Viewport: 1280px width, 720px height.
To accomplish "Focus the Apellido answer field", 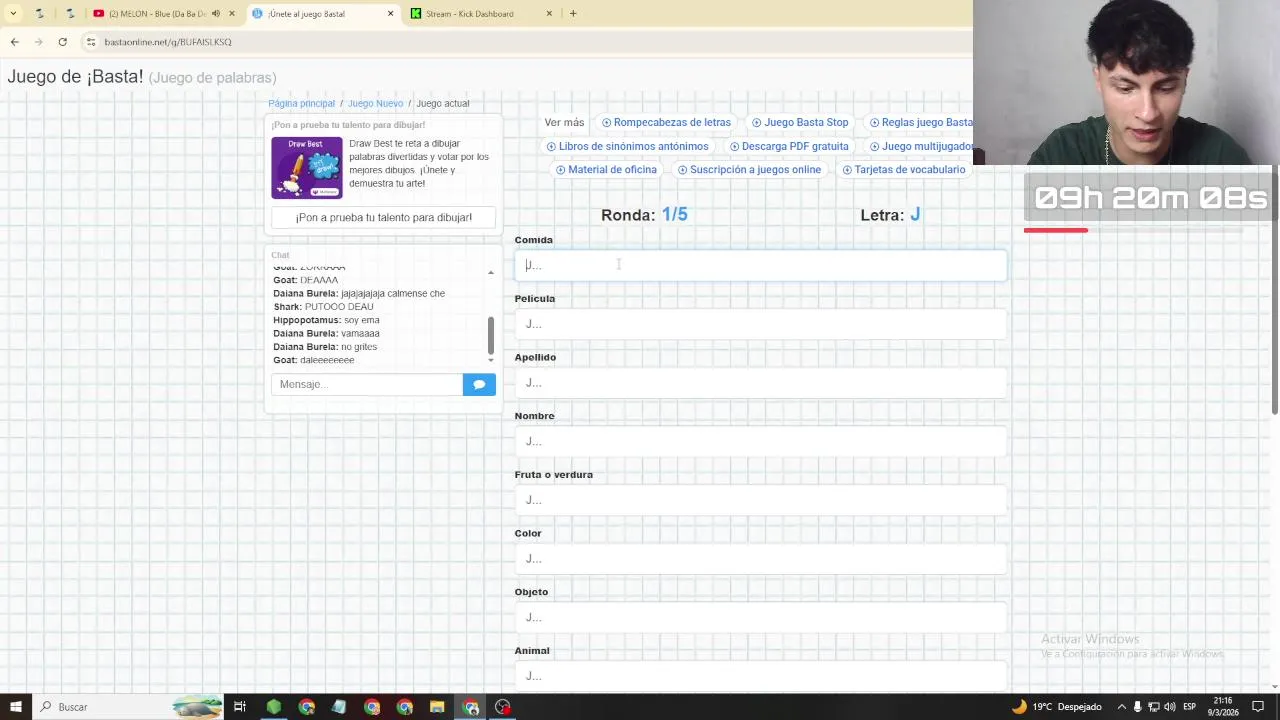I will tap(760, 383).
